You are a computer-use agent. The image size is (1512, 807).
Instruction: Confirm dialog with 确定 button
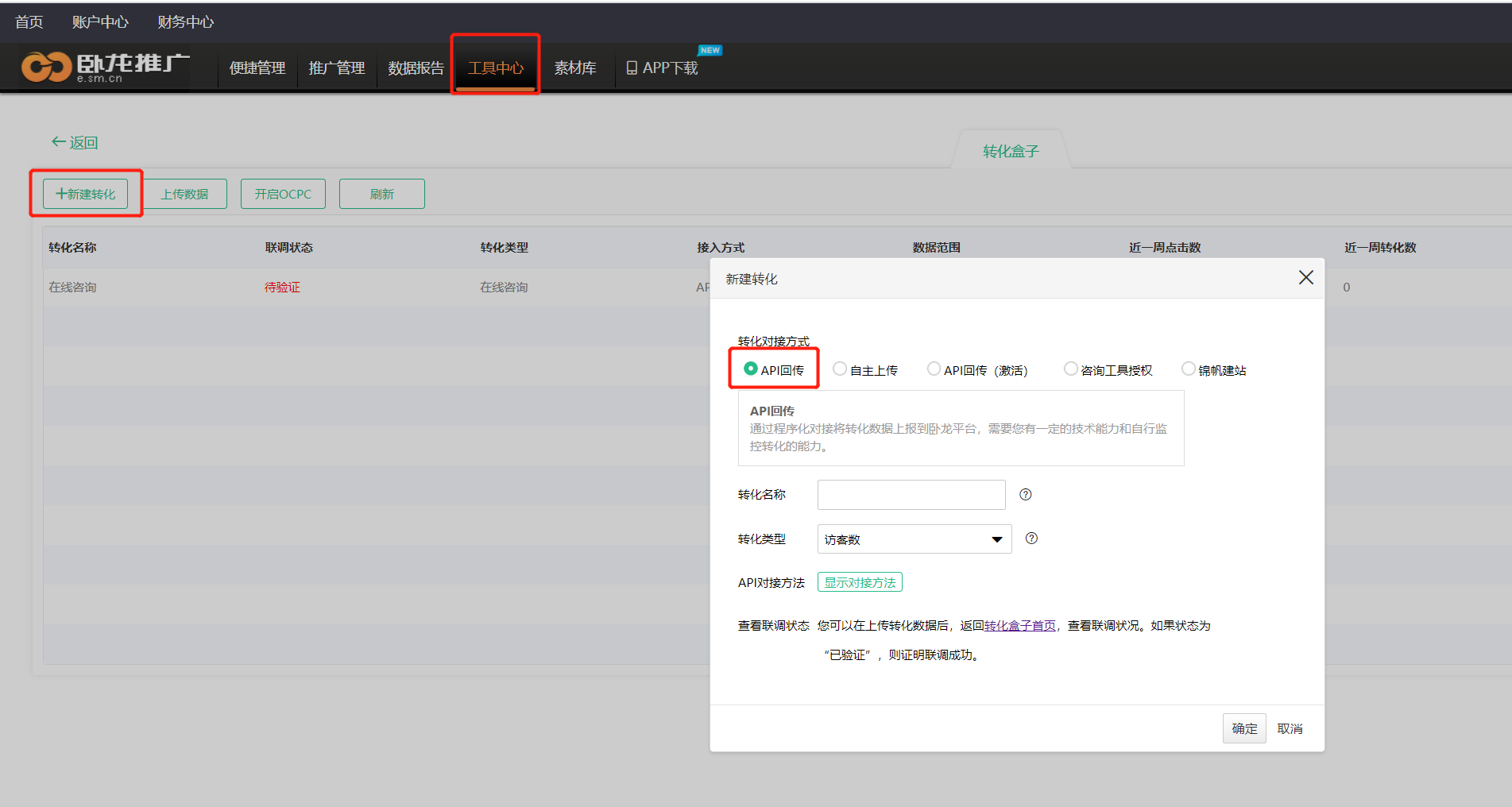pos(1243,728)
